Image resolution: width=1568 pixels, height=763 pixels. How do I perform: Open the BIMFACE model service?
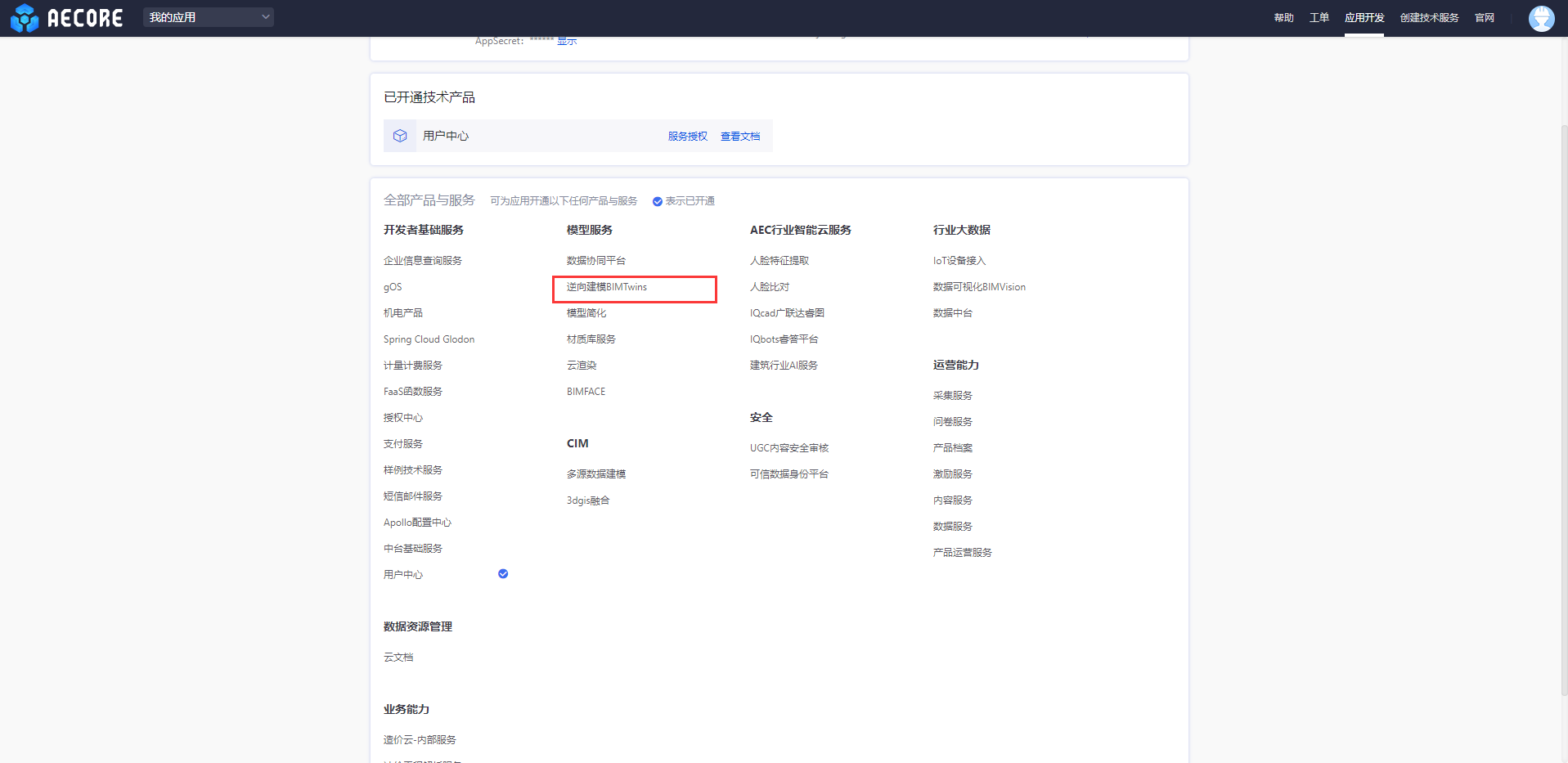(x=586, y=392)
